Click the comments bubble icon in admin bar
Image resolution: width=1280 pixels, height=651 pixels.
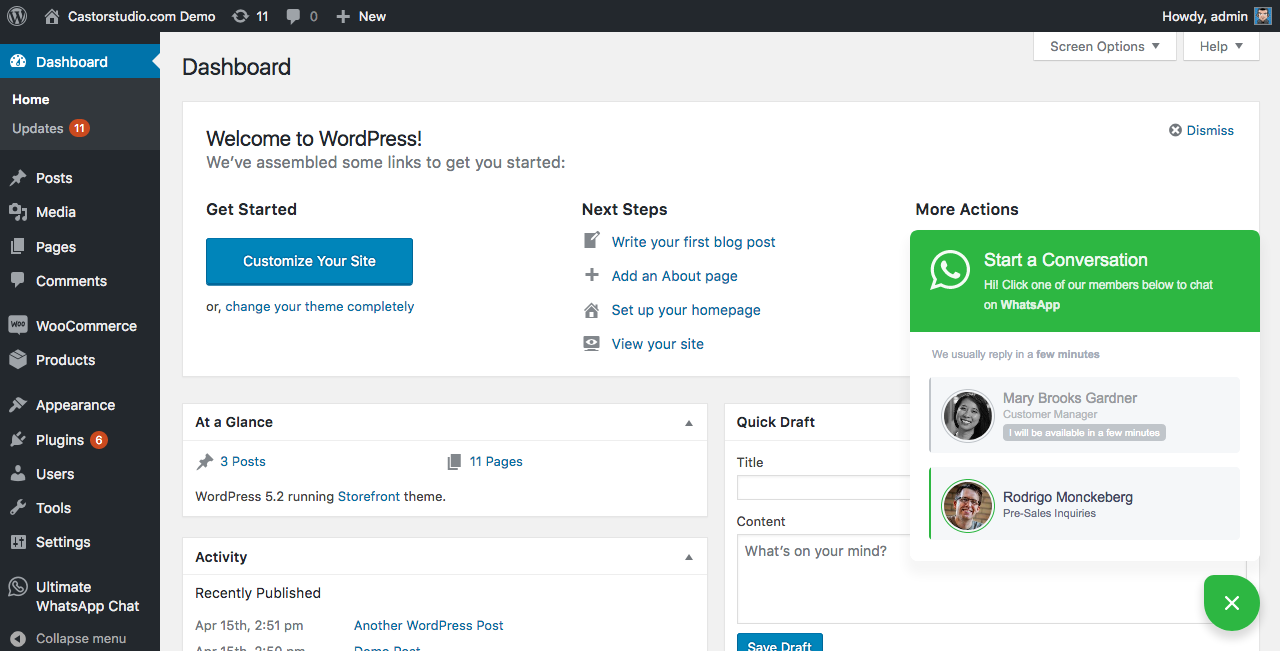293,16
